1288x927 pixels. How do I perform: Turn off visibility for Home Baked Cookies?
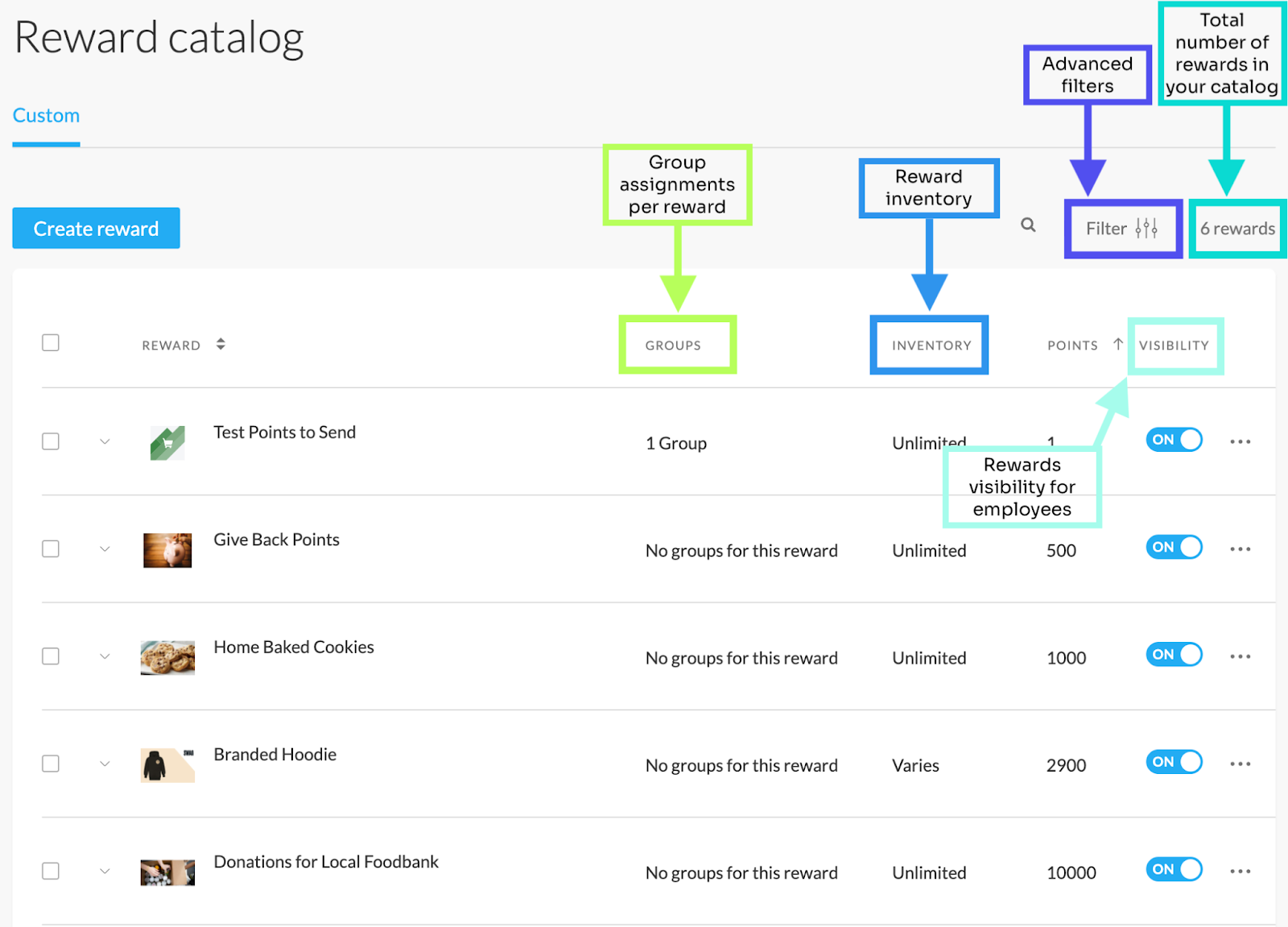[1174, 654]
